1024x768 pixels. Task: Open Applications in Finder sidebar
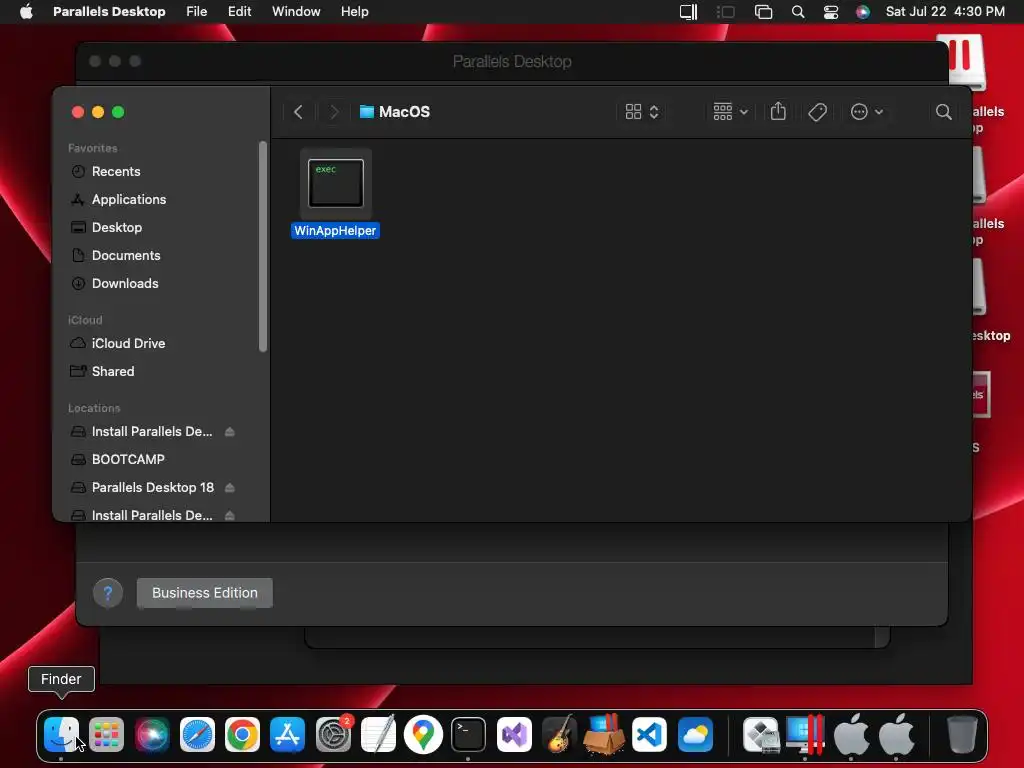pos(129,199)
